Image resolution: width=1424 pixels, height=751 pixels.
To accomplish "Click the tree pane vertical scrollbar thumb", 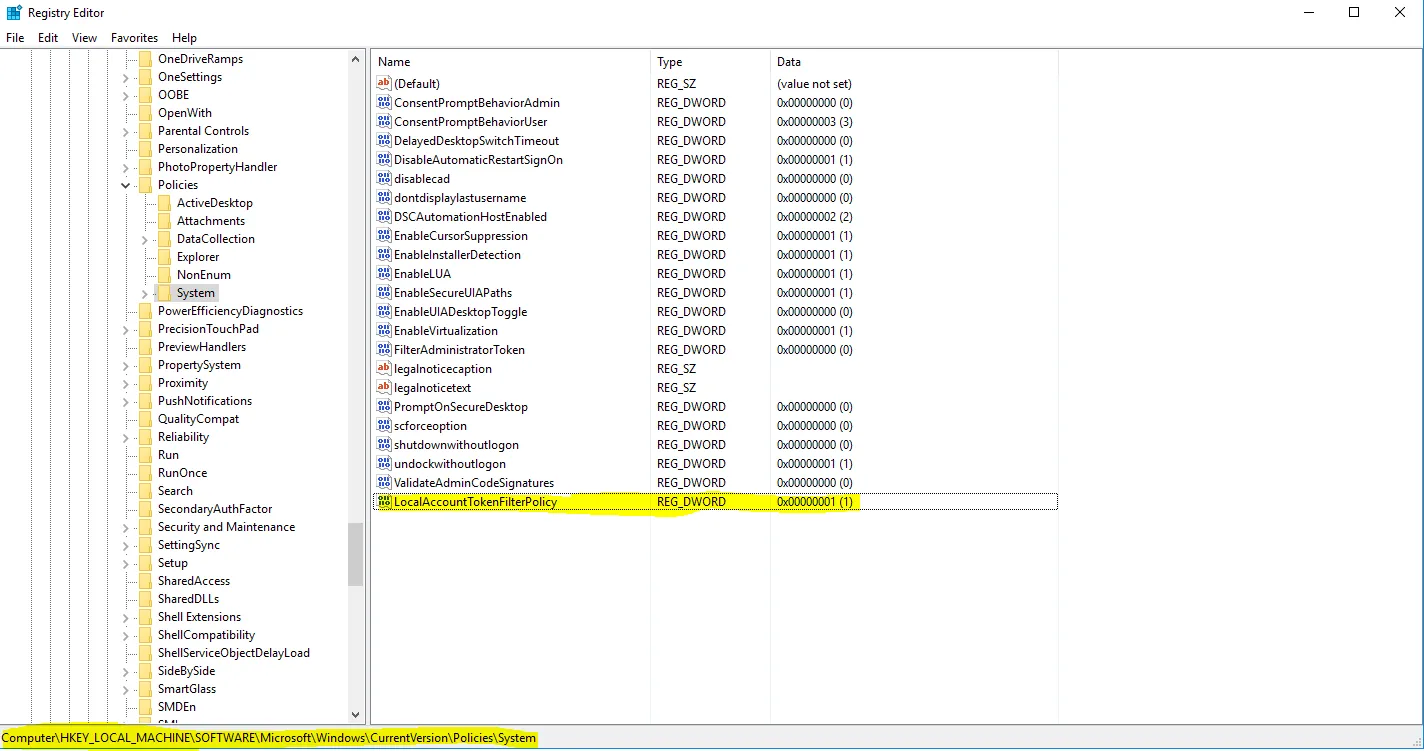I will click(356, 554).
